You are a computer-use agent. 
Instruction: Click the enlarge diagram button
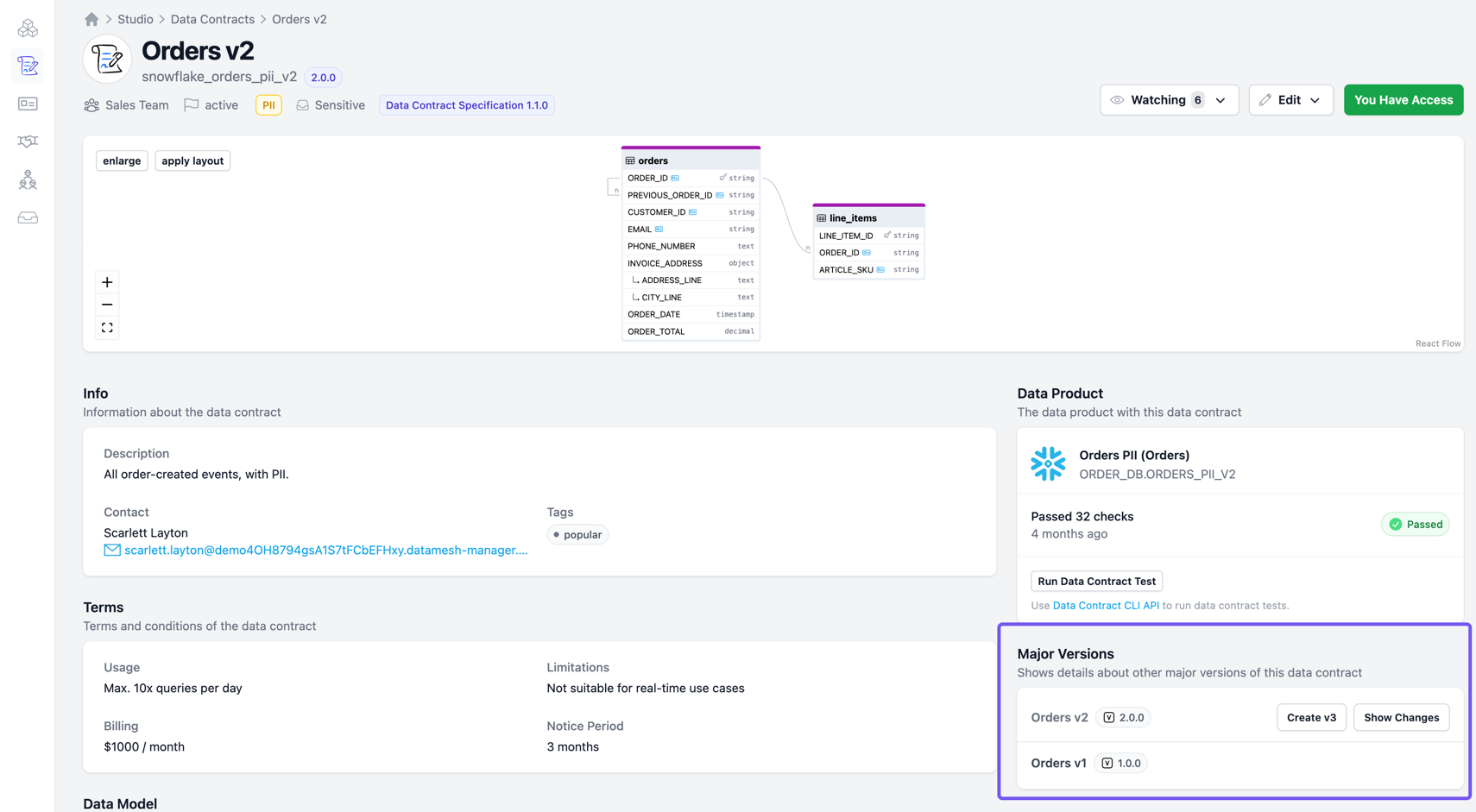122,161
